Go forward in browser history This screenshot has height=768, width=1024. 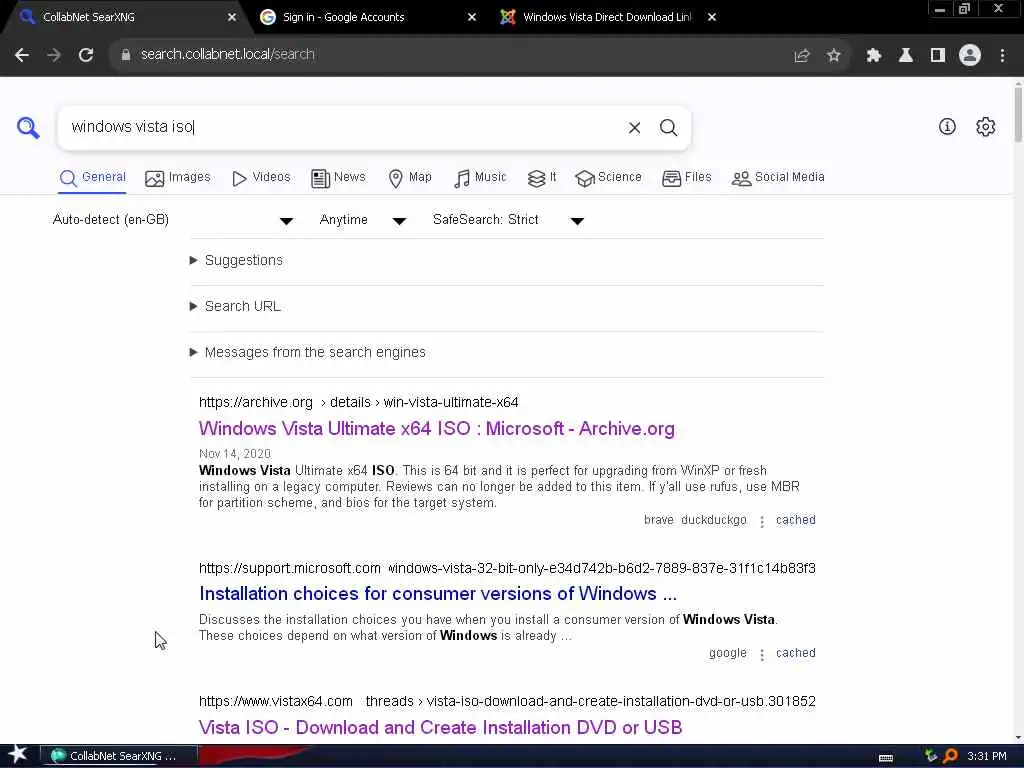tap(54, 55)
